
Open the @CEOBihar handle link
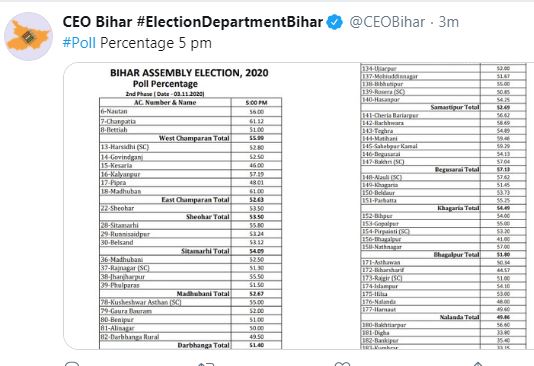[387, 22]
